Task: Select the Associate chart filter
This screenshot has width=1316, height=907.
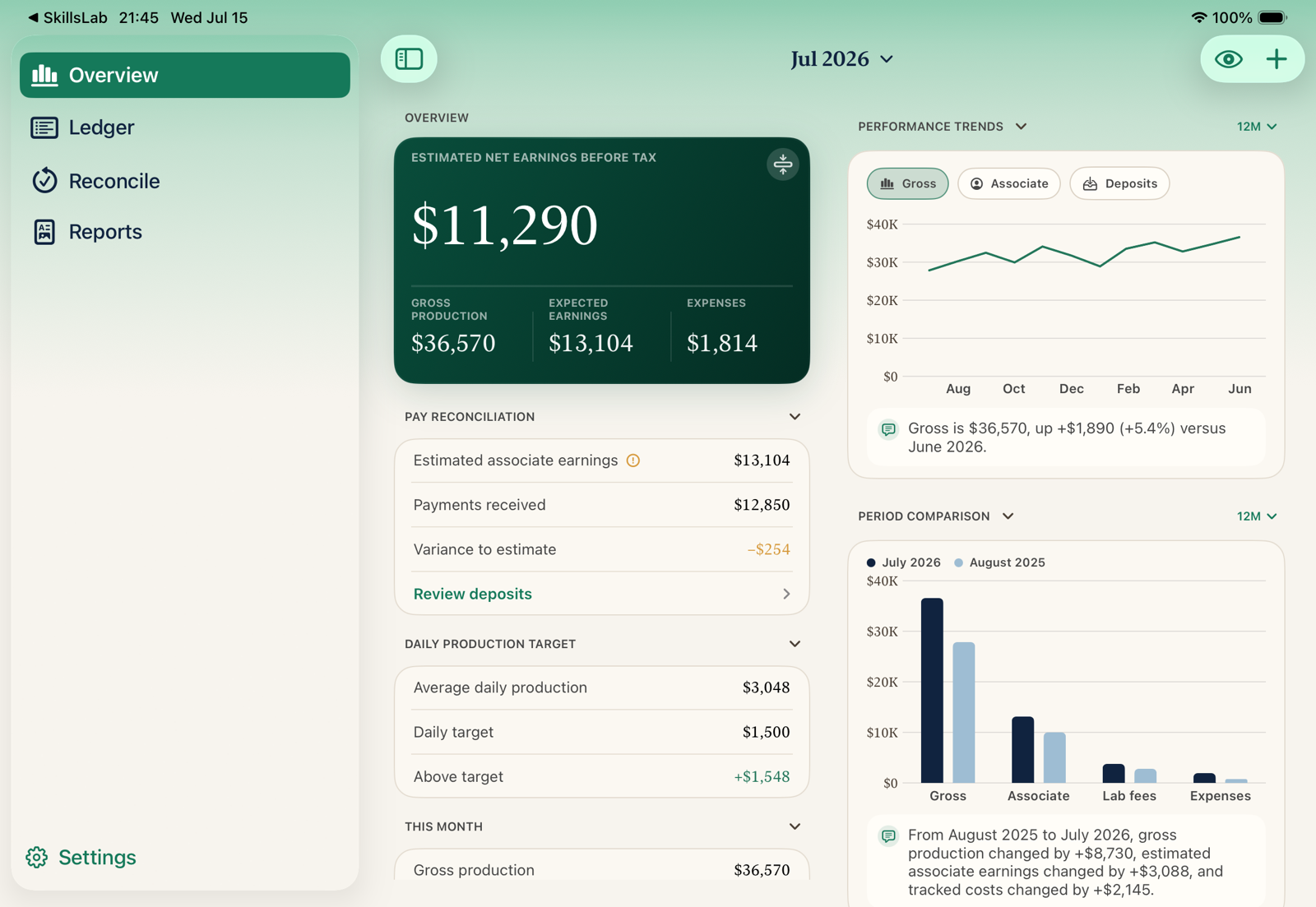Action: 1009,183
